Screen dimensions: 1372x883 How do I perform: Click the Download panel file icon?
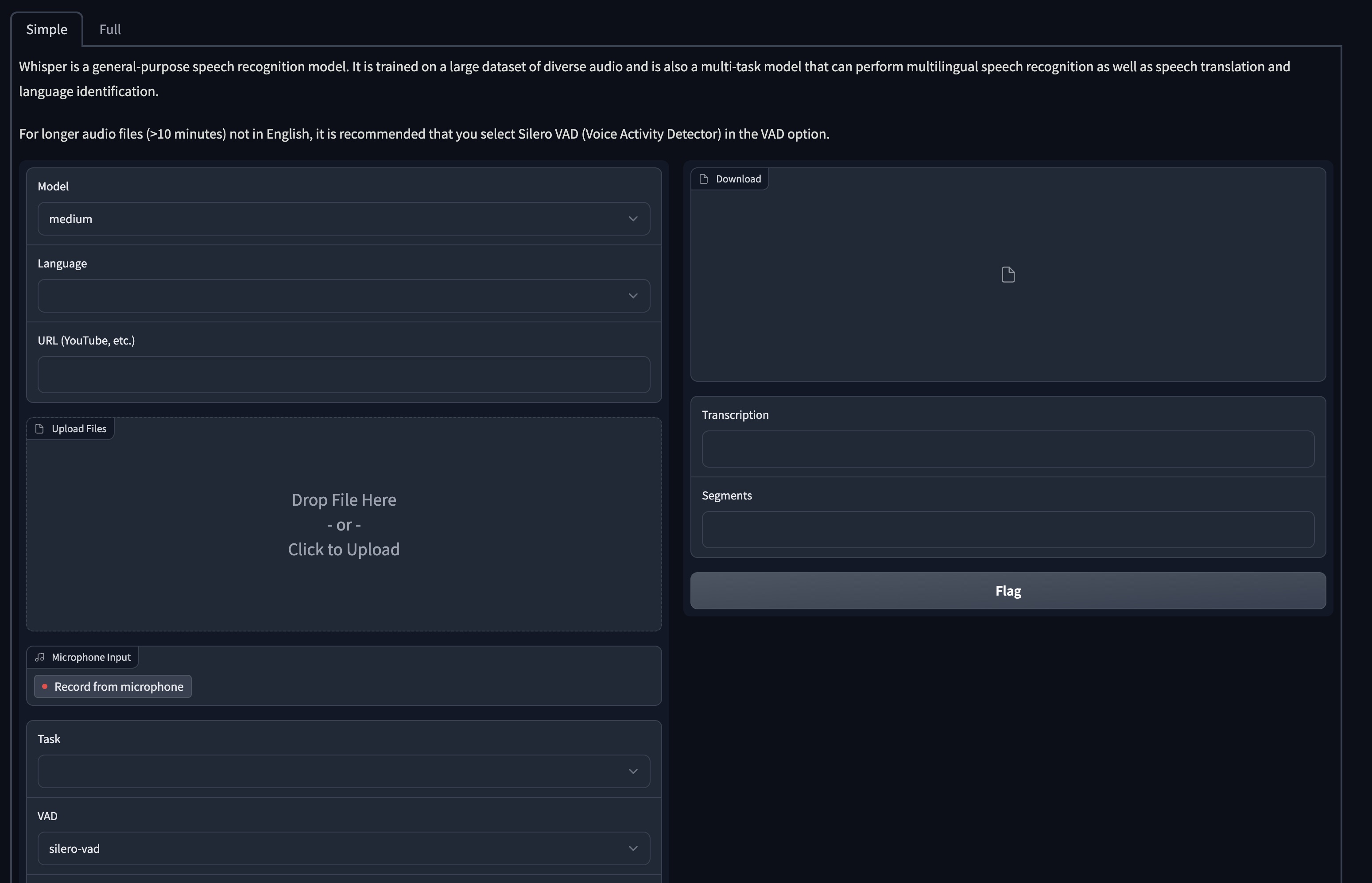(x=703, y=179)
